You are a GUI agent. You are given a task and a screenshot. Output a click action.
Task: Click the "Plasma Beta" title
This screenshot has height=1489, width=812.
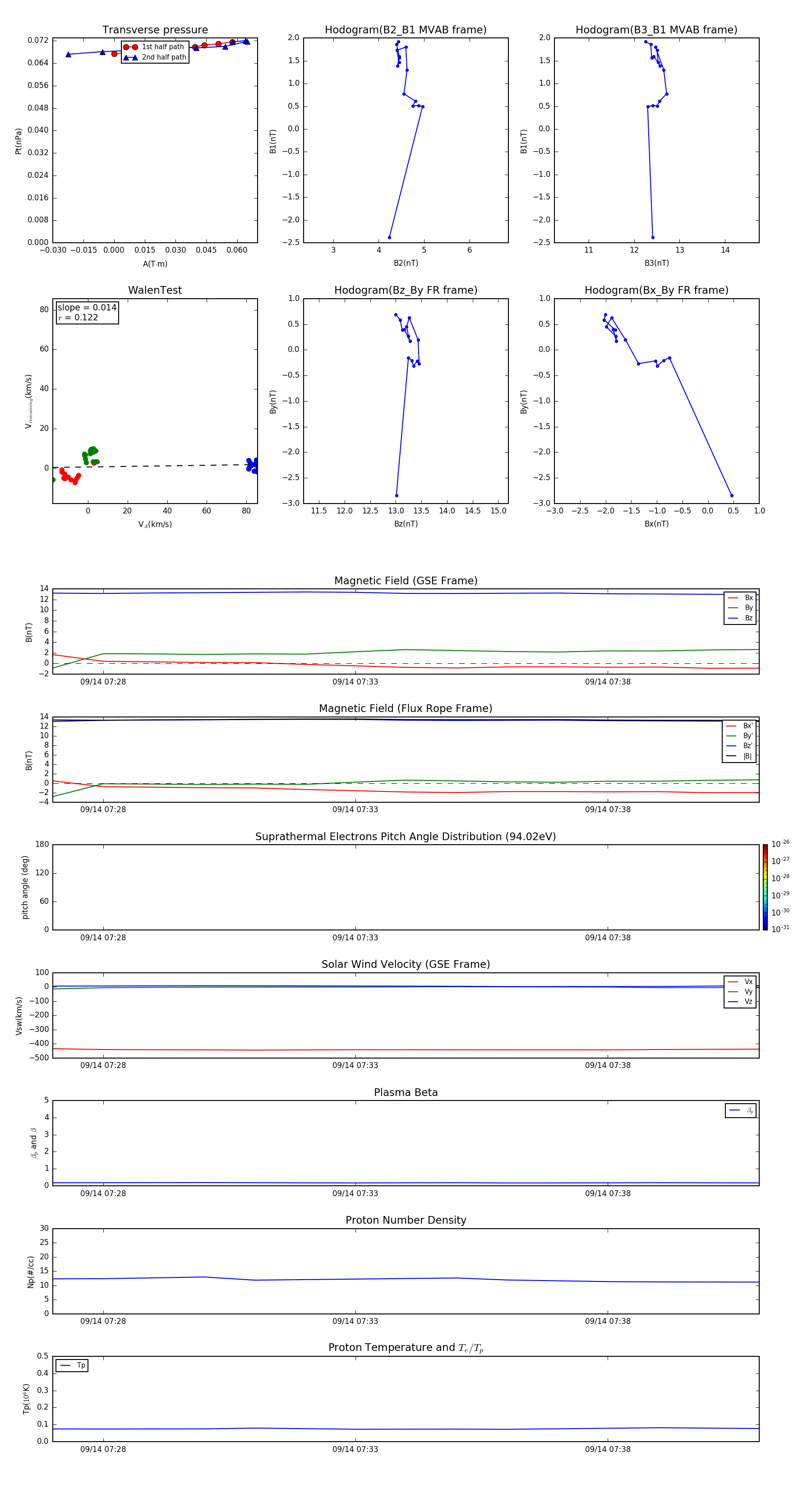[406, 1092]
